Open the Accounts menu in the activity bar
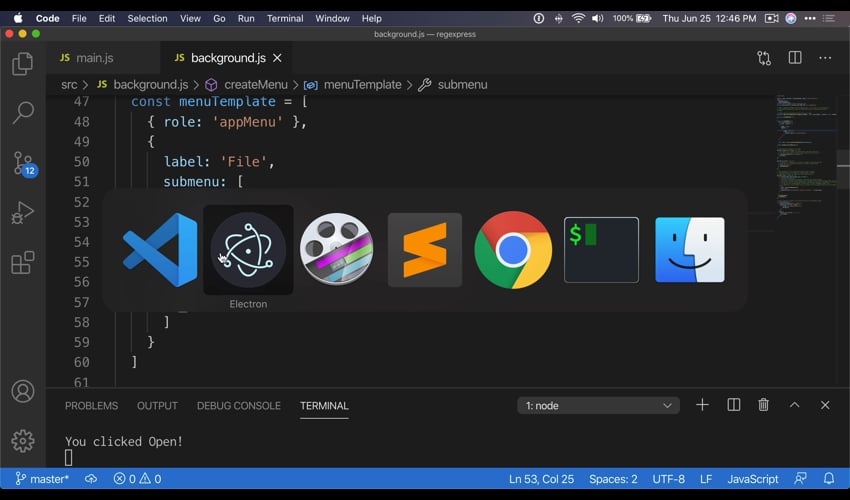The image size is (850, 500). pyautogui.click(x=23, y=391)
